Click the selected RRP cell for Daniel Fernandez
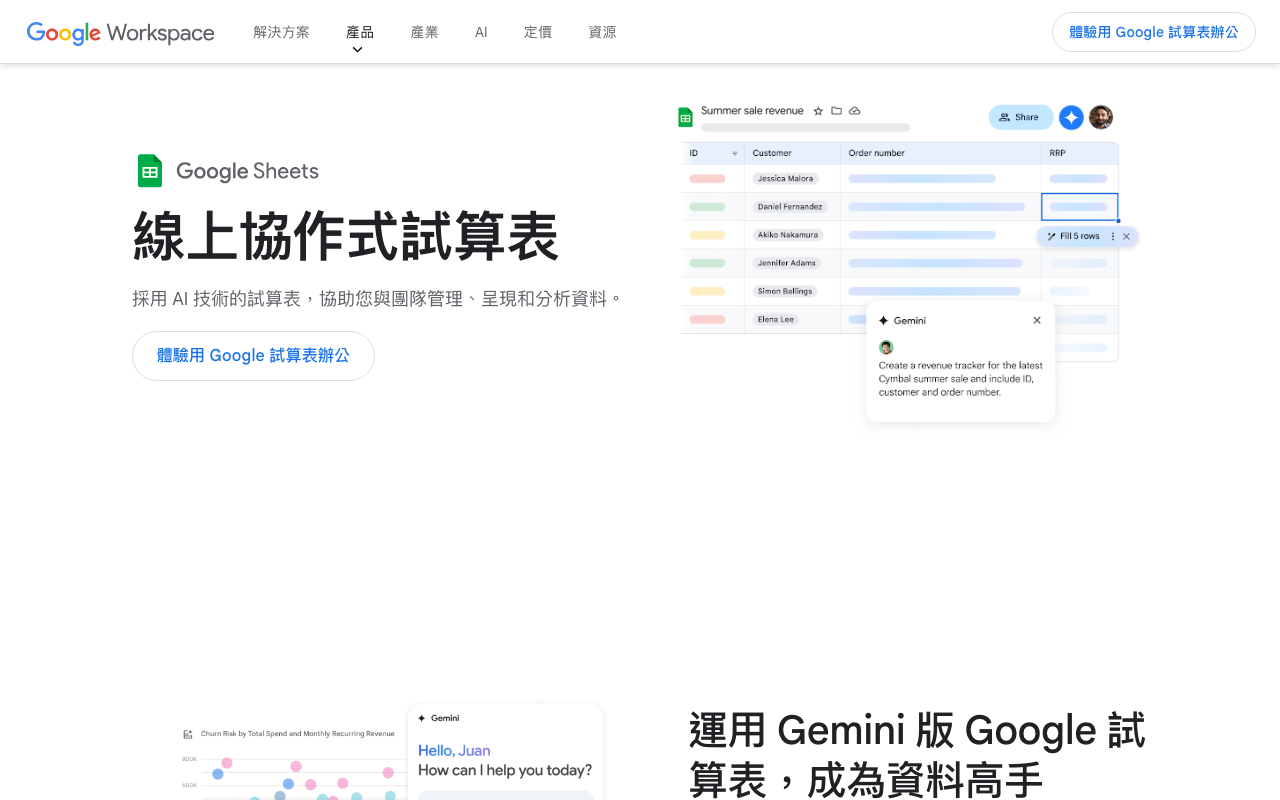The height and width of the screenshot is (800, 1280). point(1080,207)
